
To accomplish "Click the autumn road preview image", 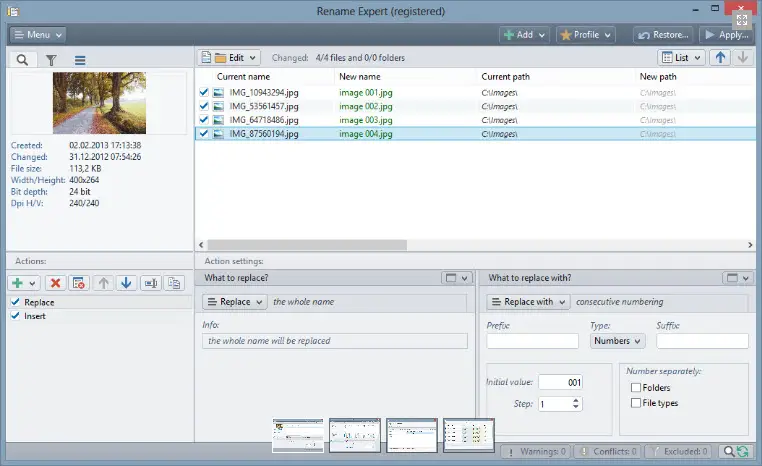I will pyautogui.click(x=99, y=103).
